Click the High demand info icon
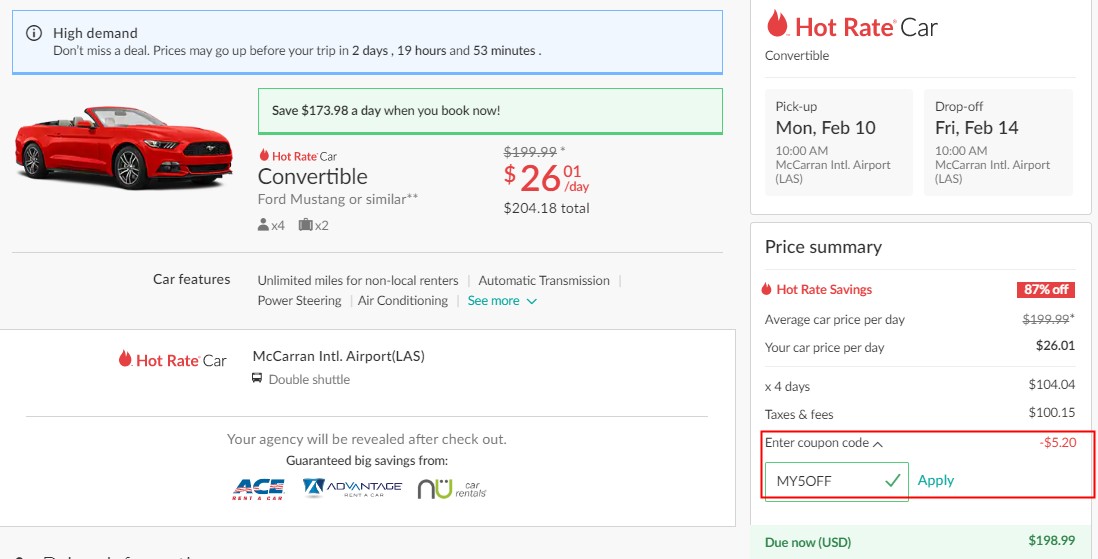The height and width of the screenshot is (559, 1098). click(x=34, y=33)
